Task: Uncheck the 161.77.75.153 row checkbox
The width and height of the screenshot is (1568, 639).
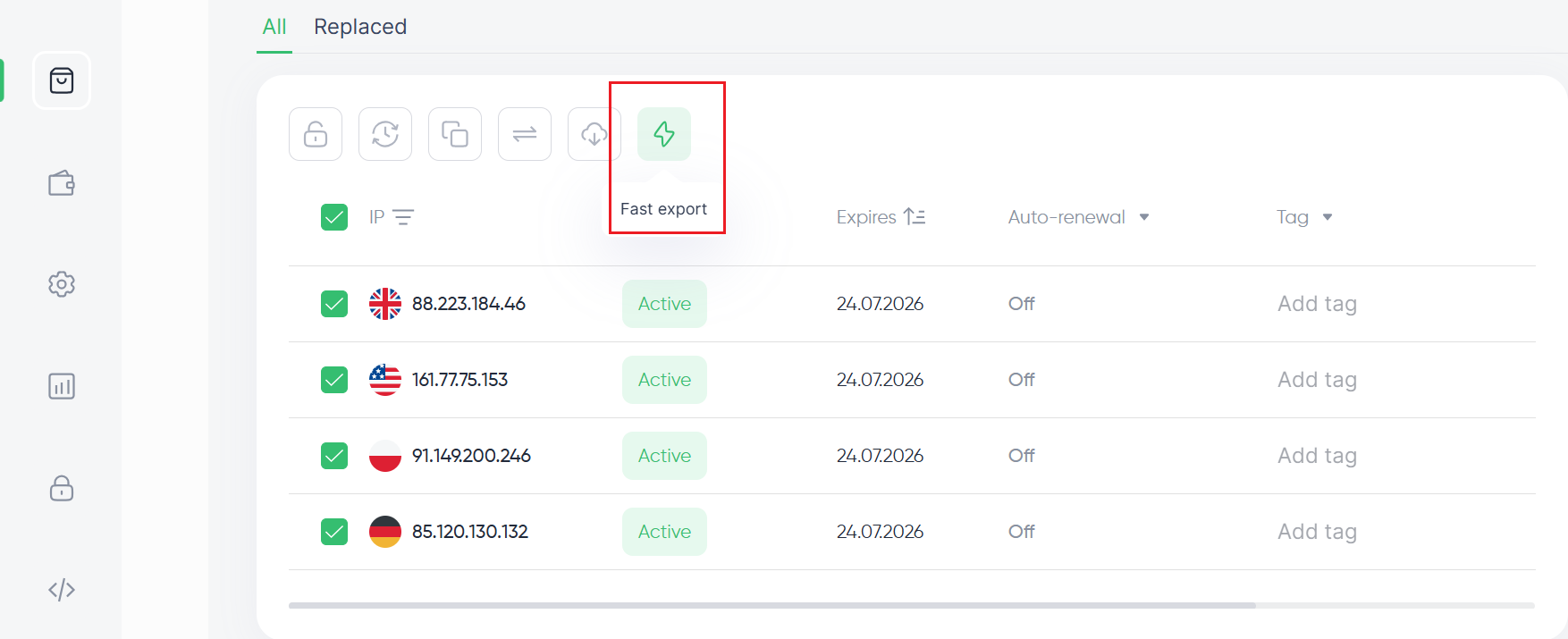Action: click(334, 380)
